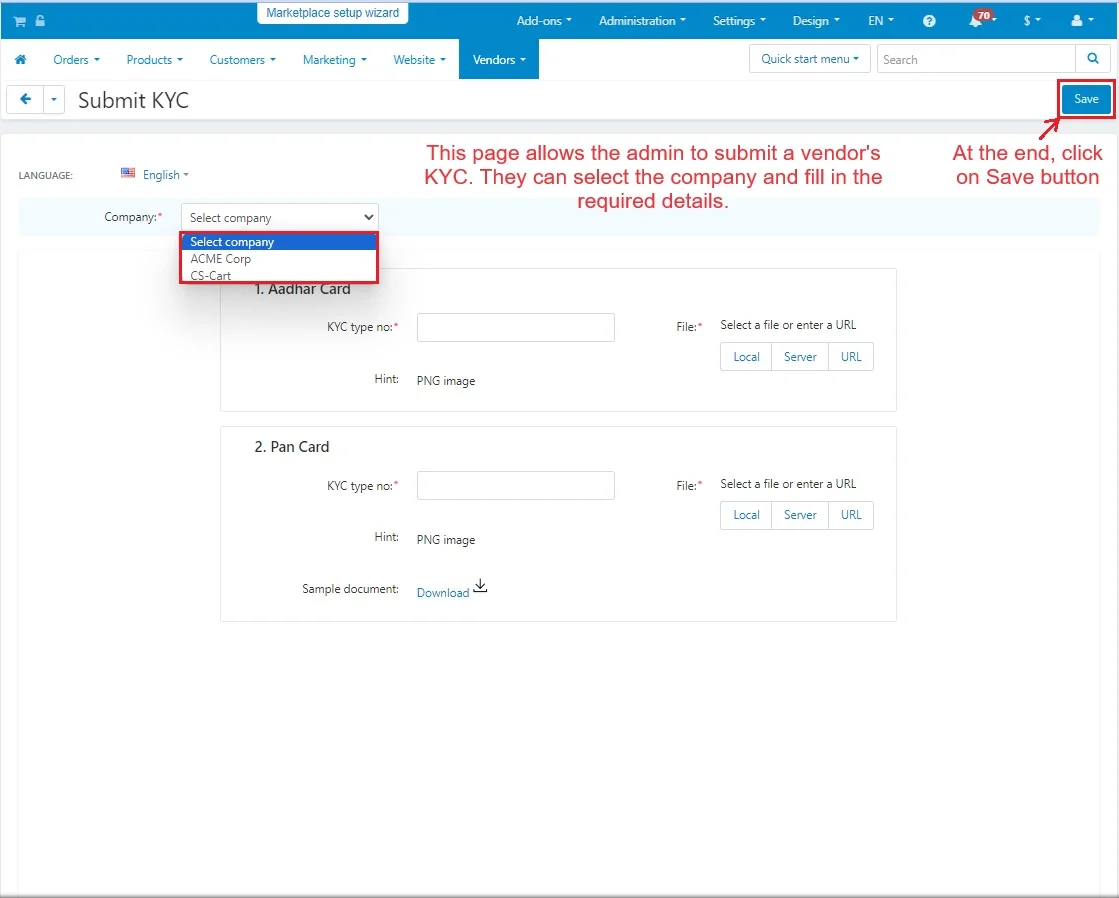Expand the English language selector

pos(155,175)
